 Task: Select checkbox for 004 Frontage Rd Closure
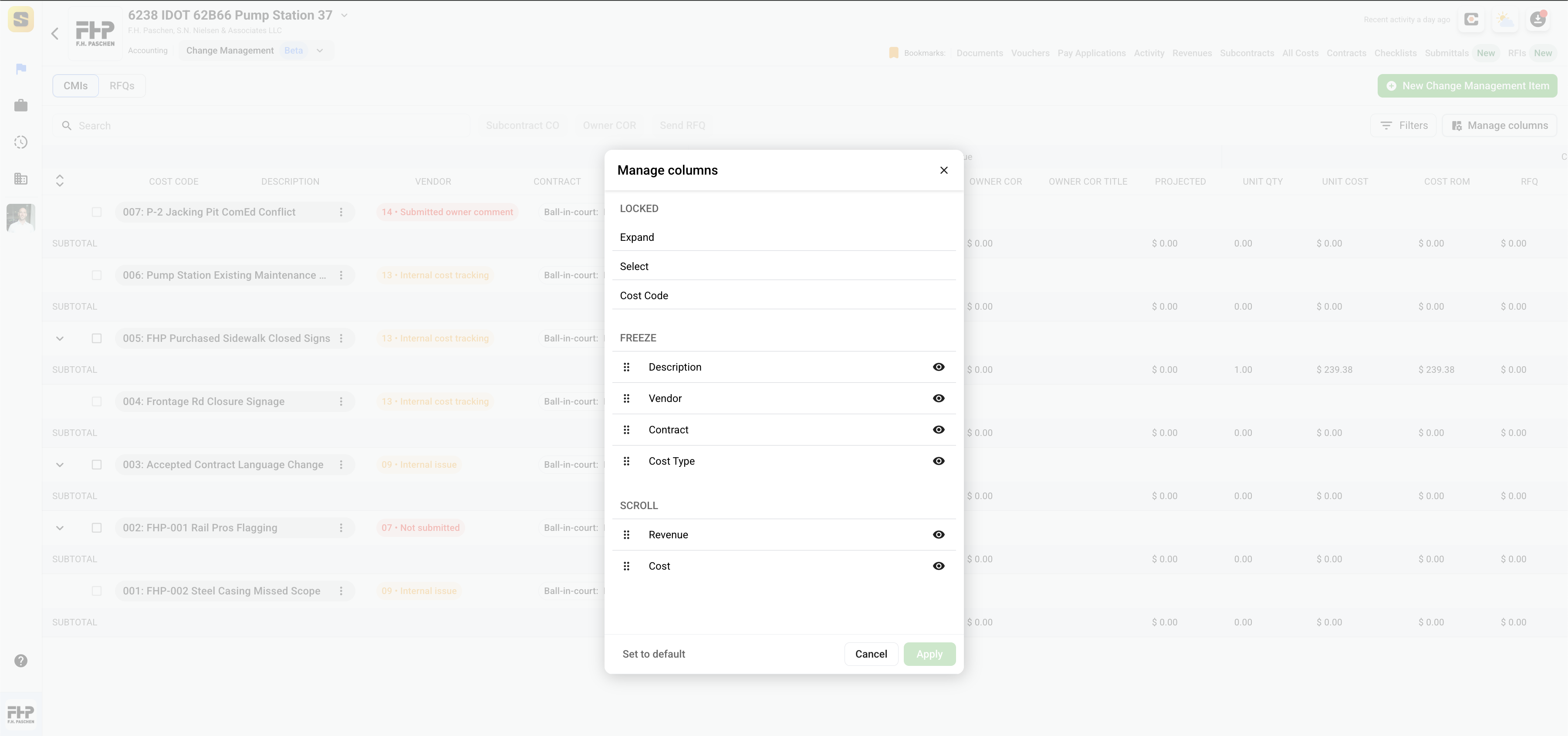tap(97, 402)
